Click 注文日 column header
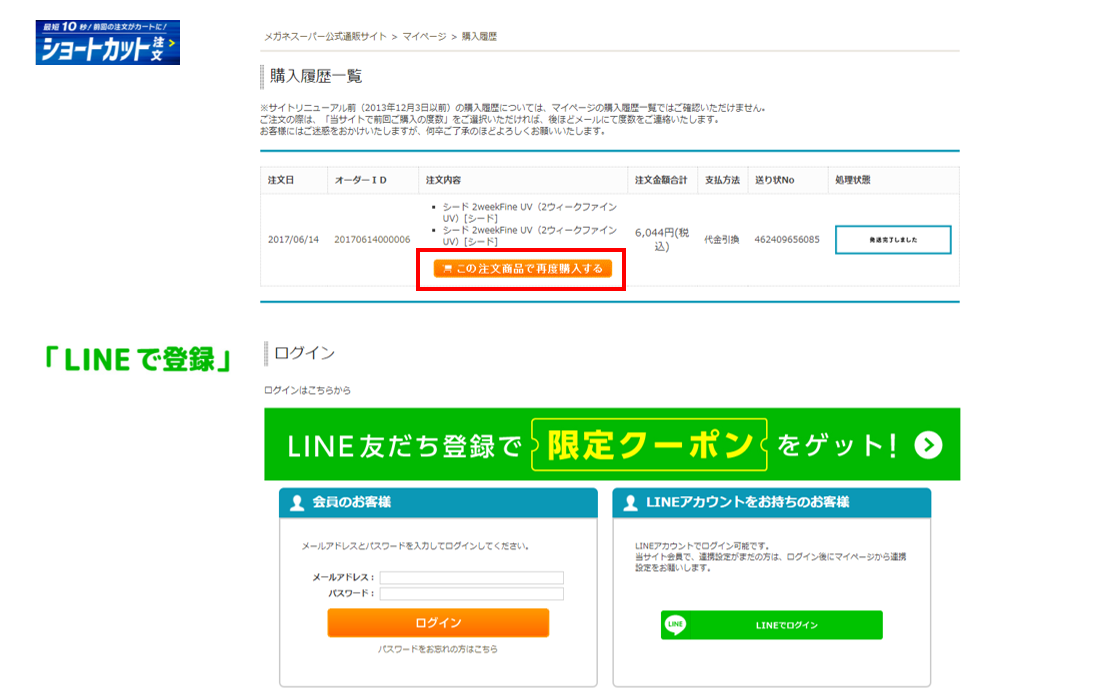Image resolution: width=1097 pixels, height=700 pixels. [x=281, y=180]
